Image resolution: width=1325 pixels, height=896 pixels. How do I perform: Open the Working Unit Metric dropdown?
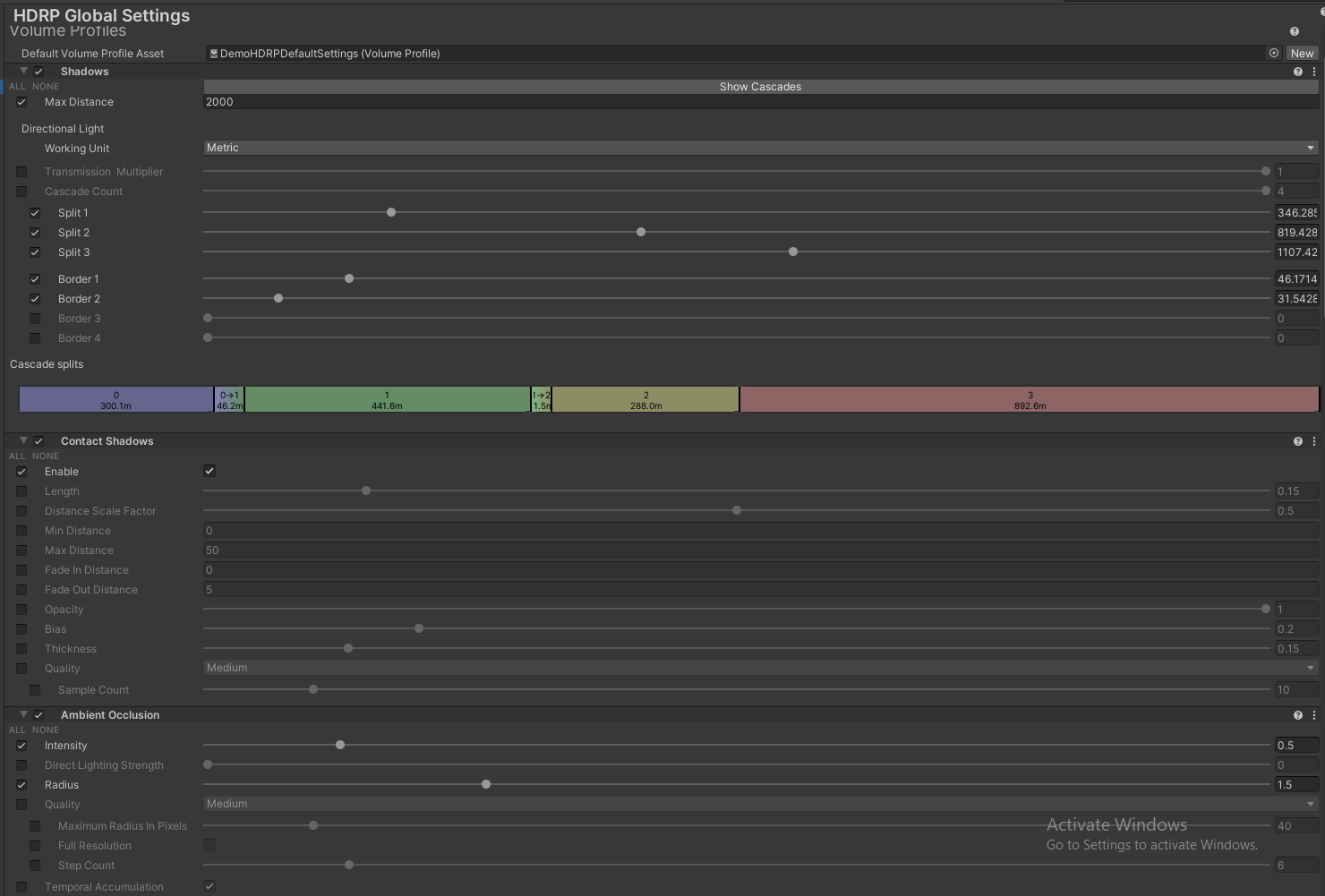click(761, 148)
